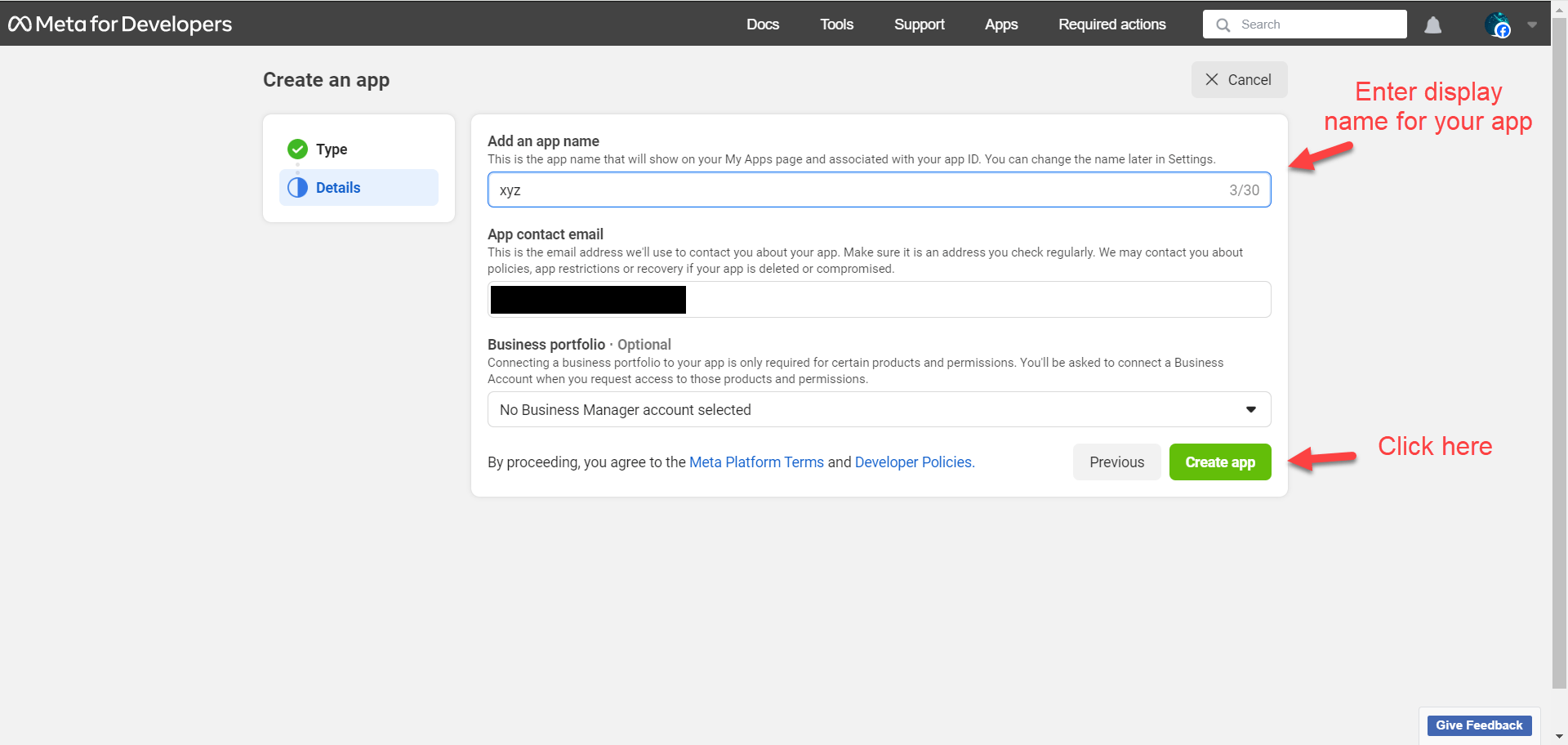Go to the Support page

click(919, 25)
